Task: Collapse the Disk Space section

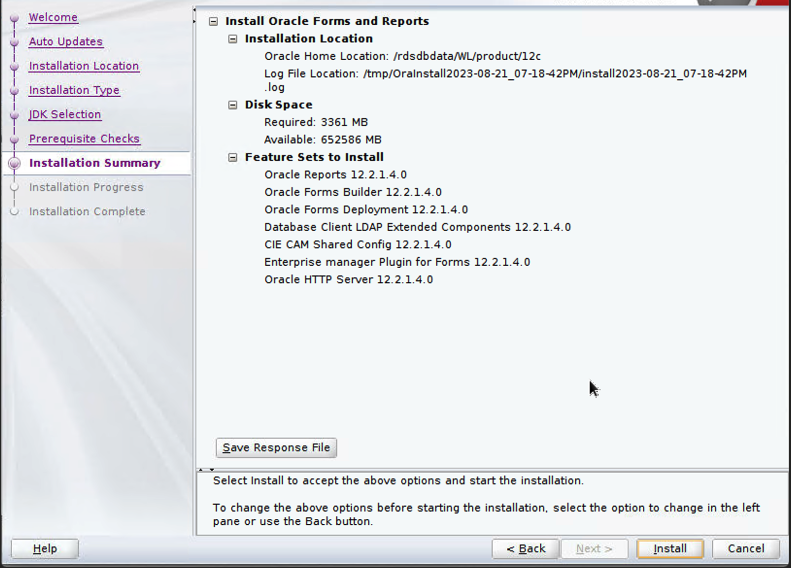Action: [233, 105]
